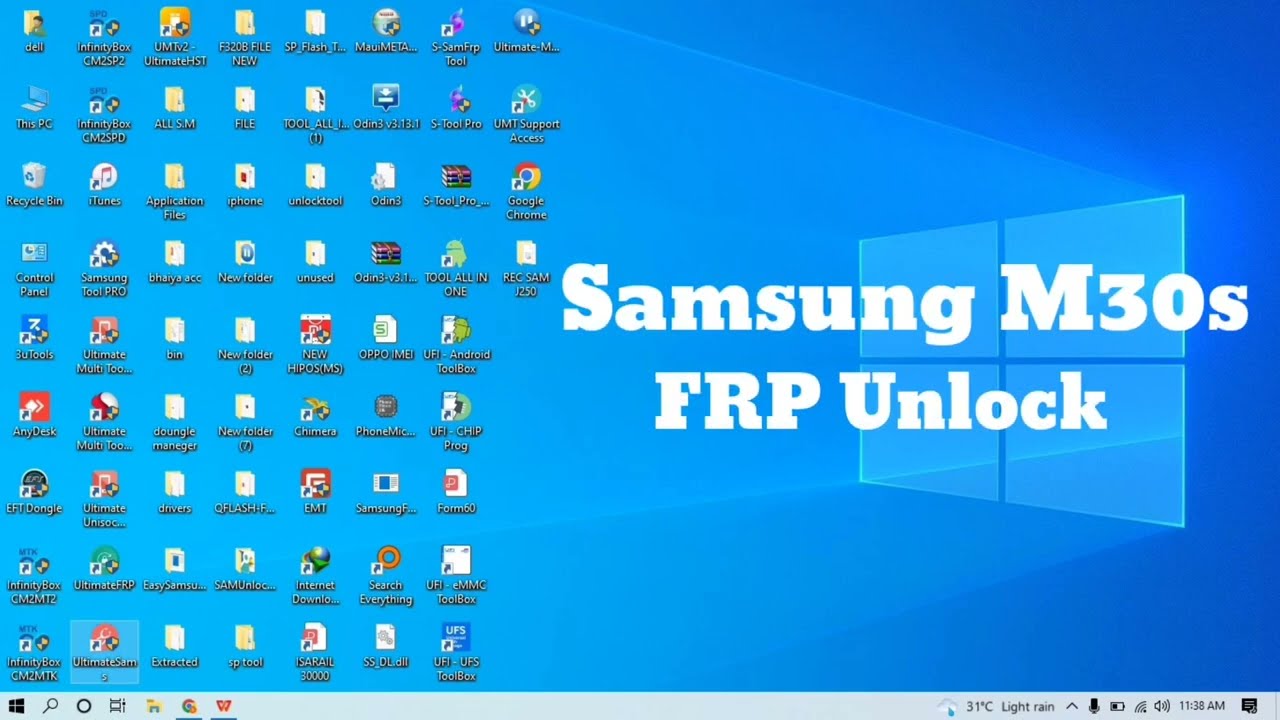The height and width of the screenshot is (720, 1280).
Task: Launch EMT desktop shortcut
Action: (316, 492)
